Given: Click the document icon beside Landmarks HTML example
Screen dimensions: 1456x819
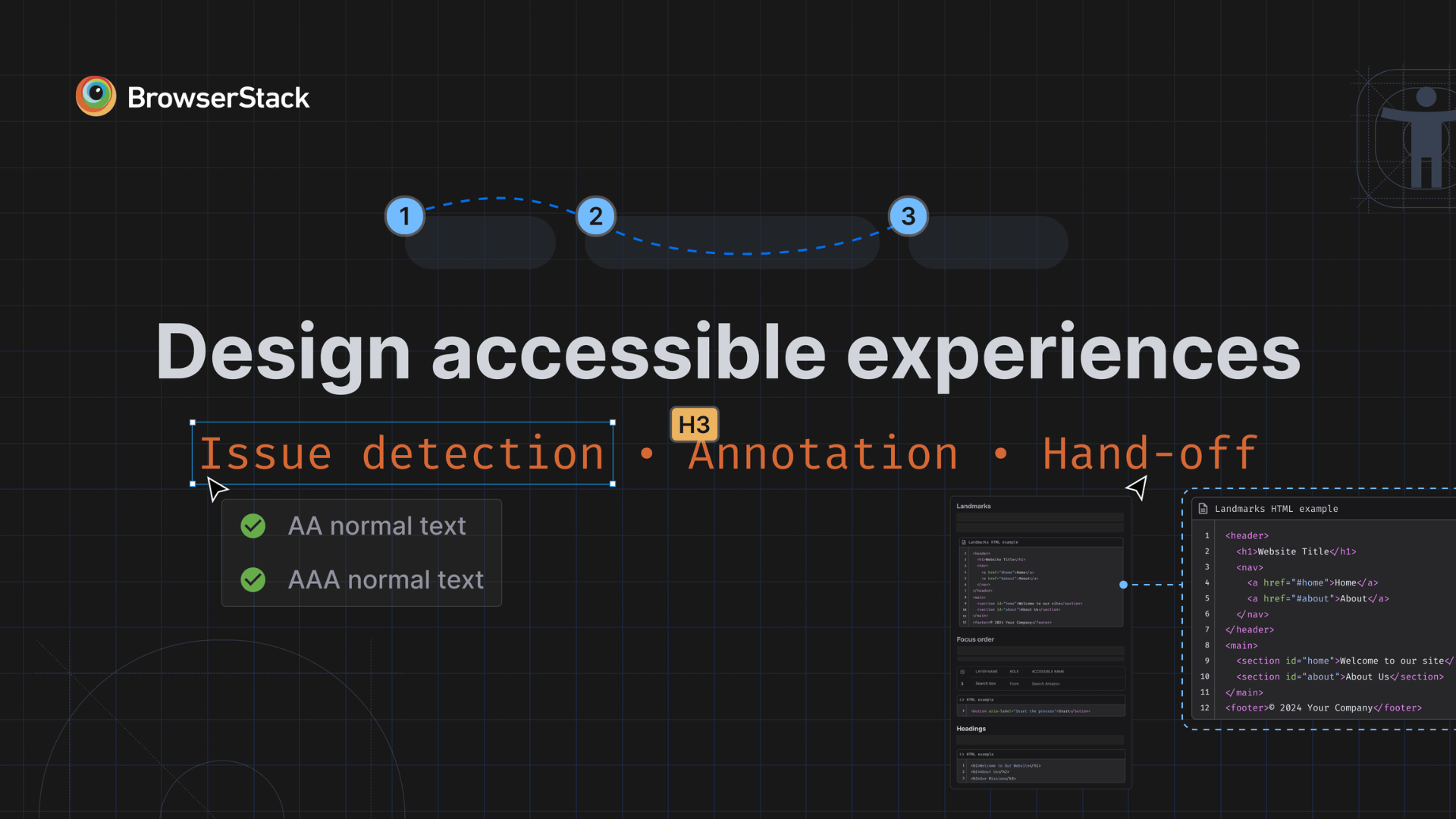Looking at the screenshot, I should [x=1203, y=509].
